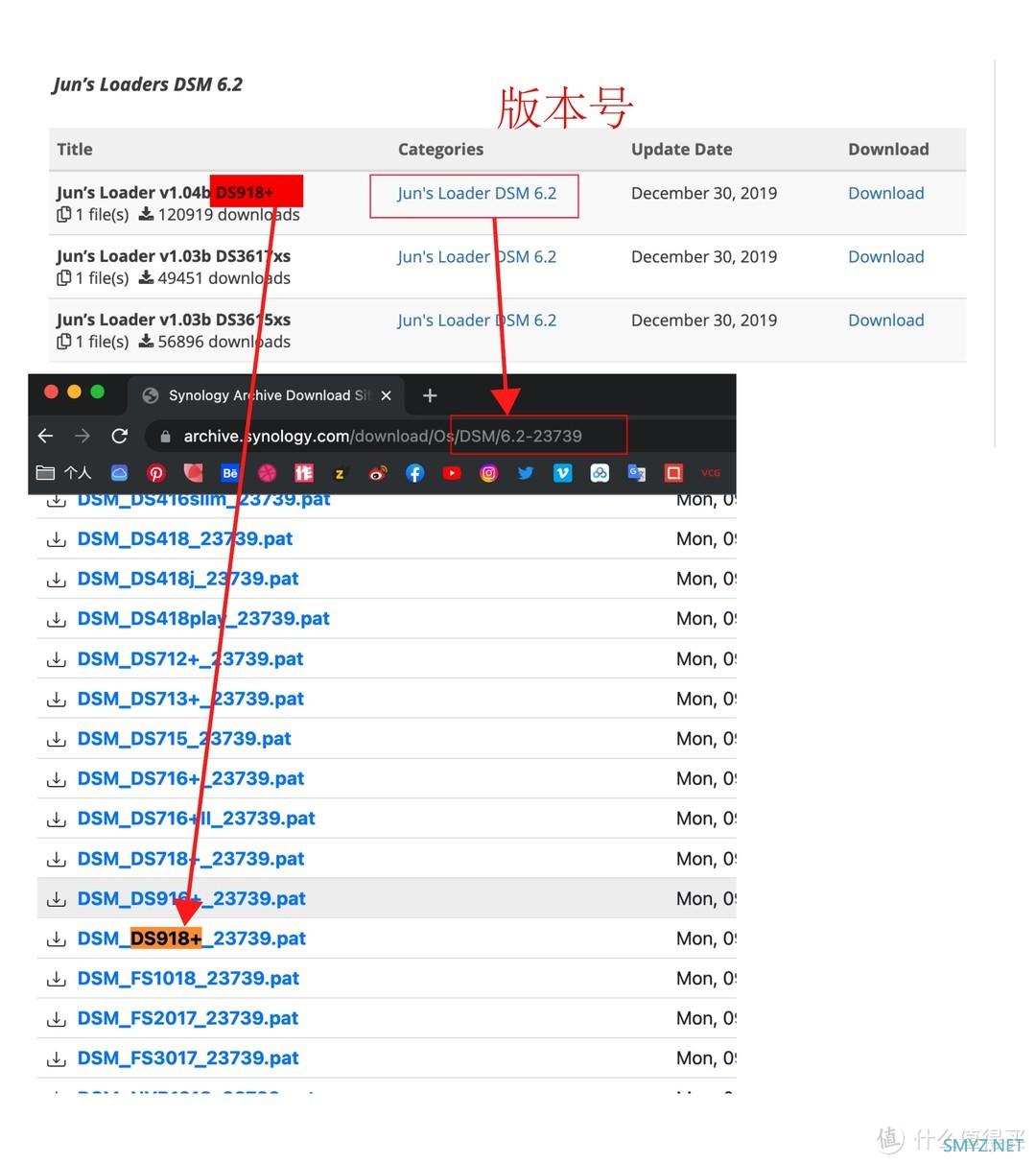Open DSM_FS3017_23739.pat file link

(x=188, y=1058)
